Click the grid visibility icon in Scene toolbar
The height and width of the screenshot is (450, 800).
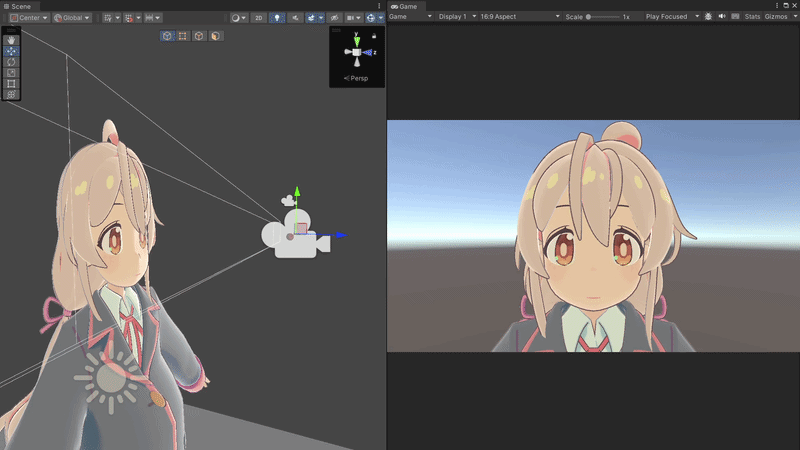point(108,18)
